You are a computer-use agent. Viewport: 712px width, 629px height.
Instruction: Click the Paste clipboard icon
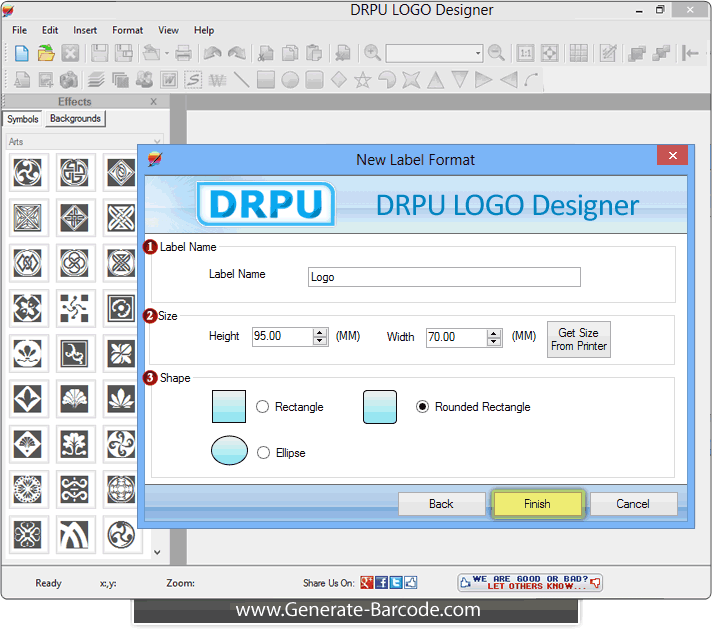pyautogui.click(x=314, y=53)
